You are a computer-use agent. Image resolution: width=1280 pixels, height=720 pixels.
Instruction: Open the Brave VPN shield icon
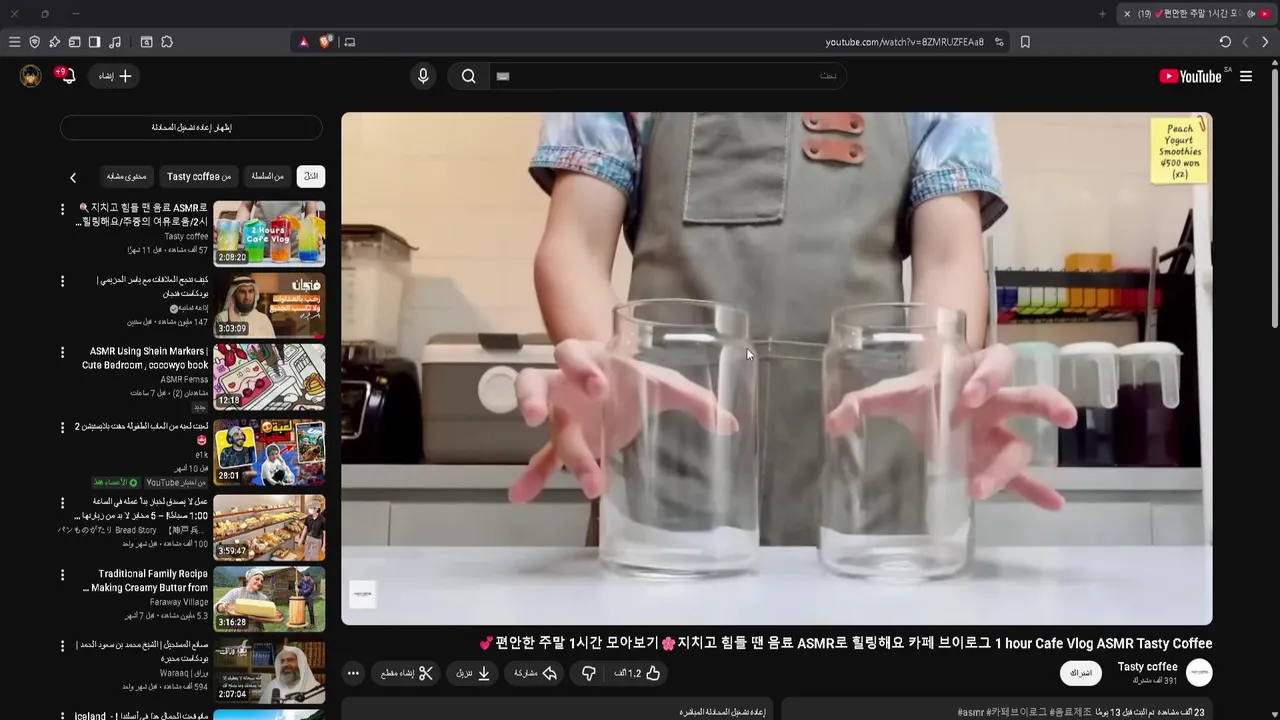click(34, 42)
